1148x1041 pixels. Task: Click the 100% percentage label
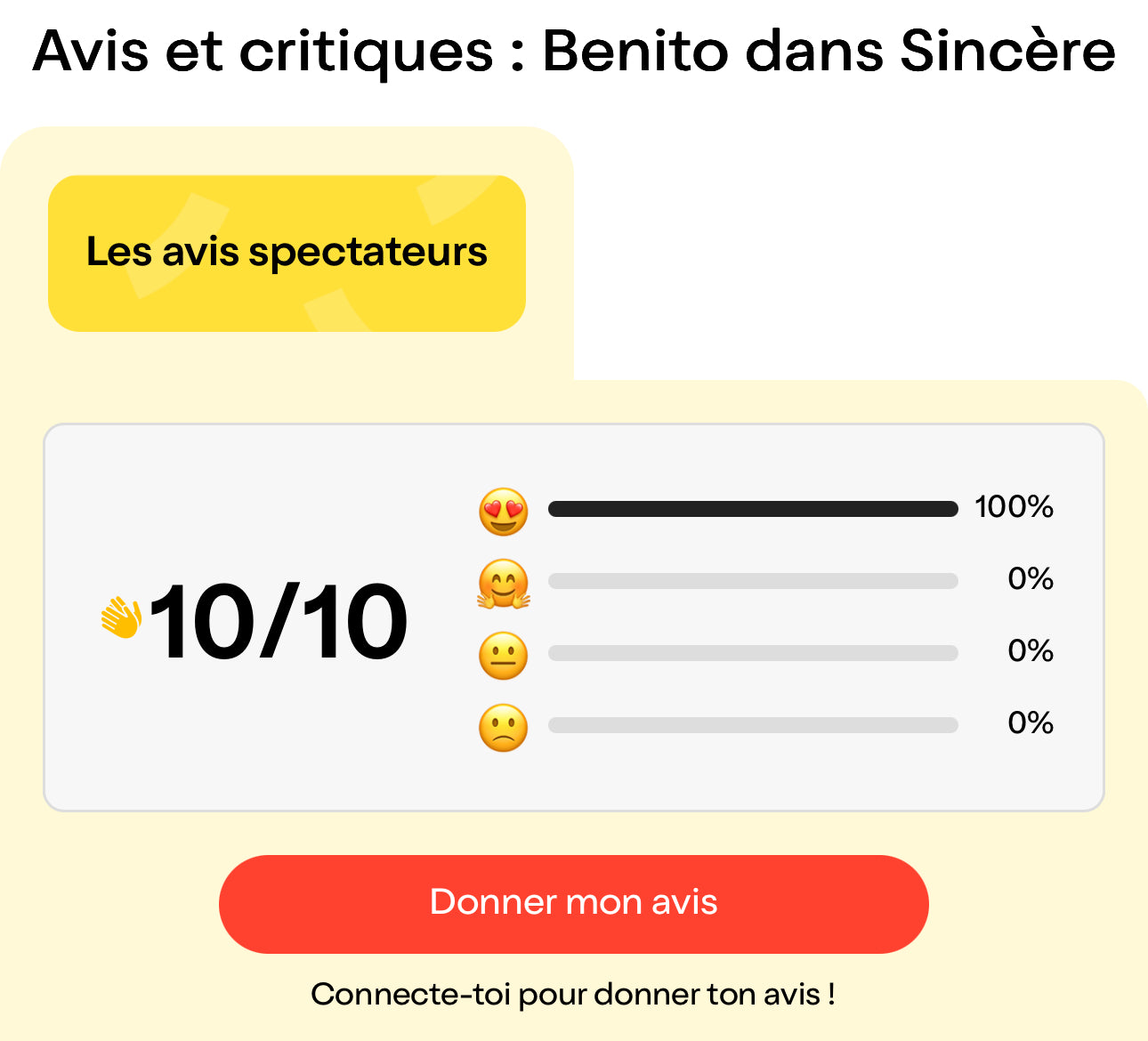coord(1014,507)
